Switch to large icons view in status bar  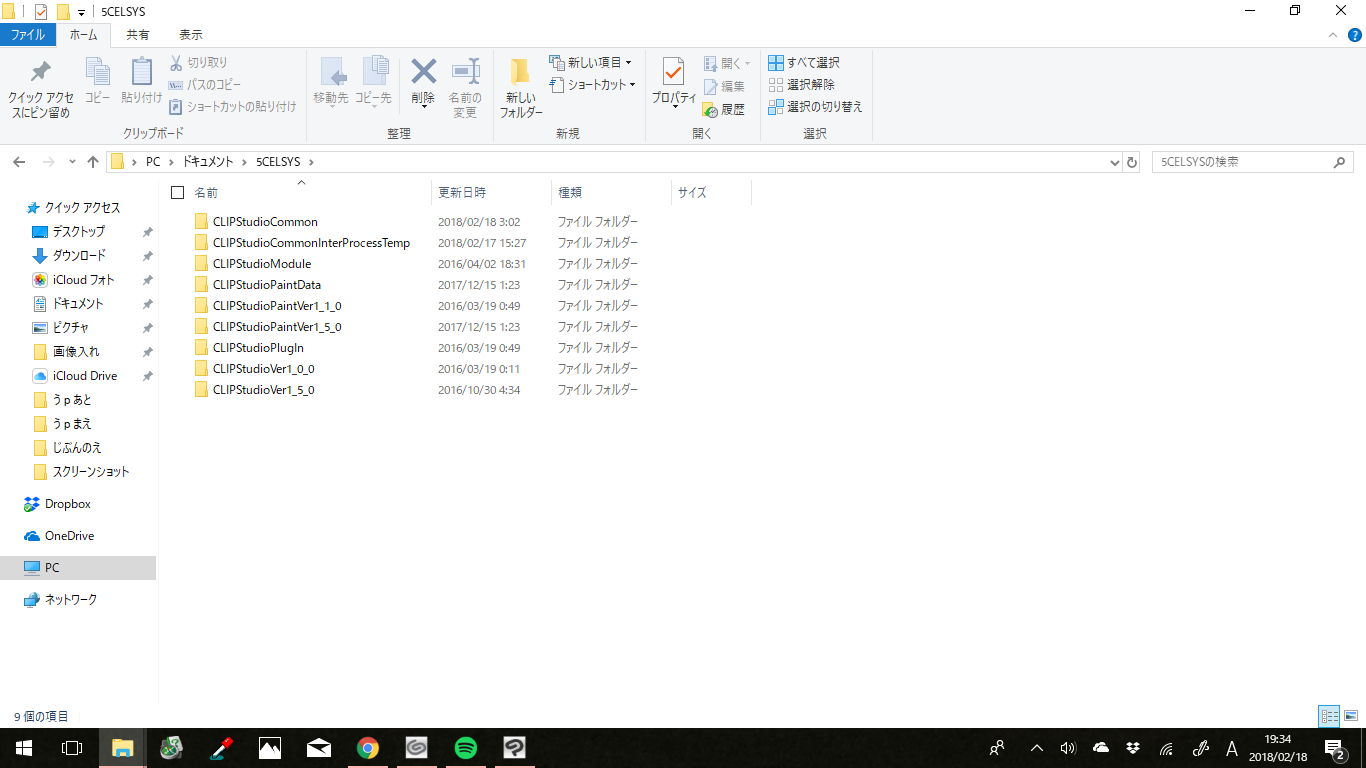pos(1351,716)
